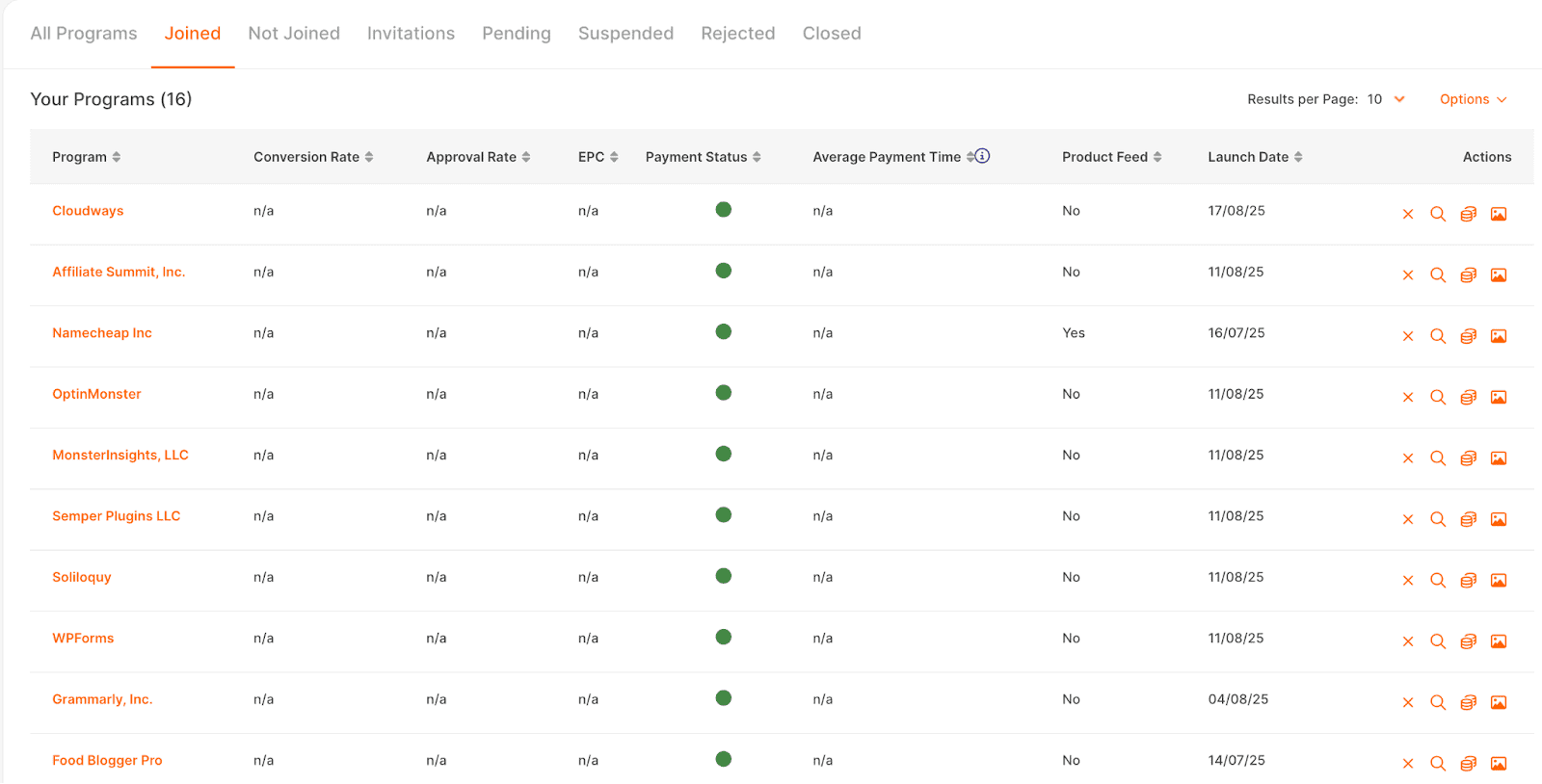This screenshot has height=784, width=1542.
Task: Click the magnifier icon for OptinMonster
Action: [x=1438, y=397]
